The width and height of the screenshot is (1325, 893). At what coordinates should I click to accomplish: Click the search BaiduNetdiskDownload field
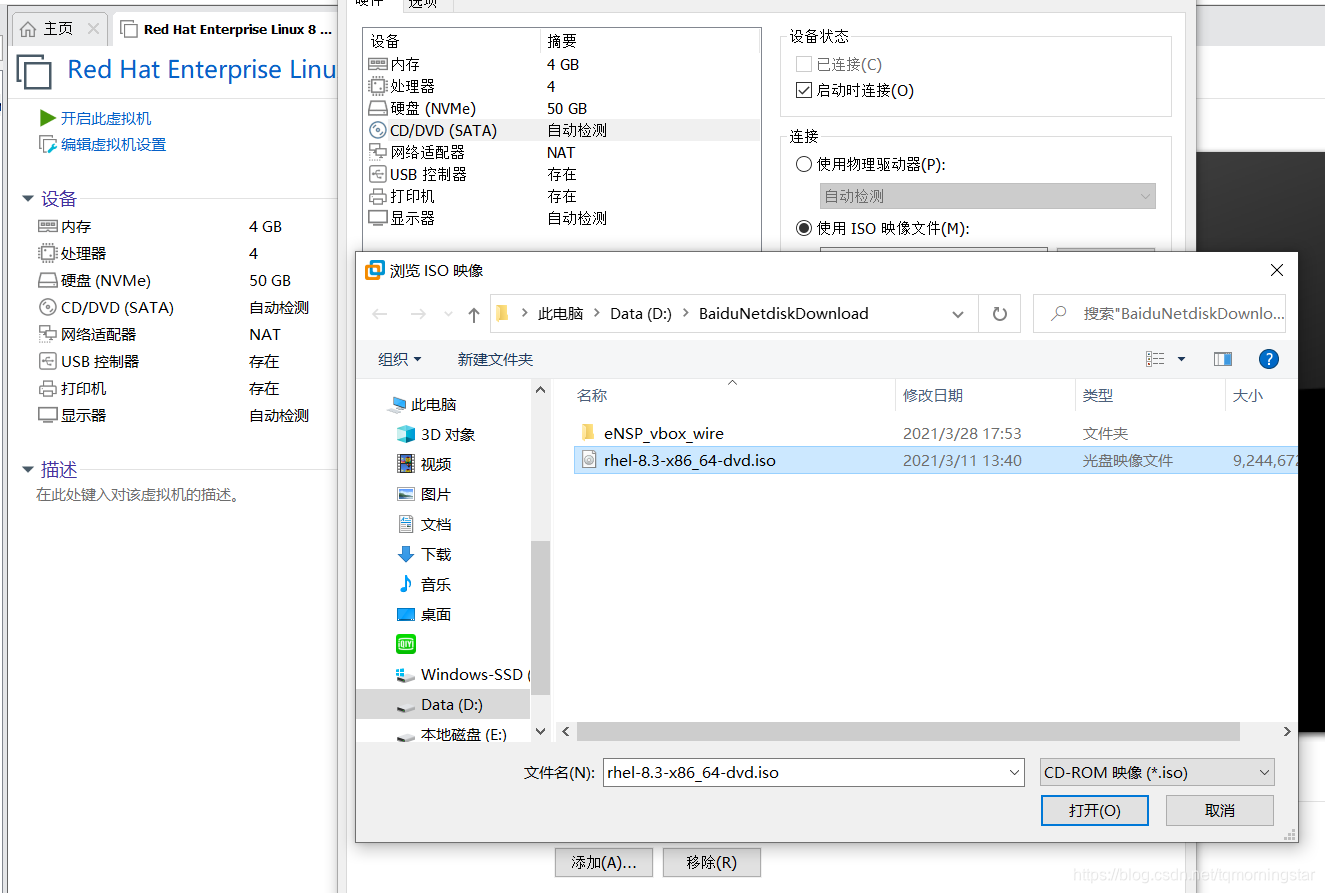(1160, 314)
